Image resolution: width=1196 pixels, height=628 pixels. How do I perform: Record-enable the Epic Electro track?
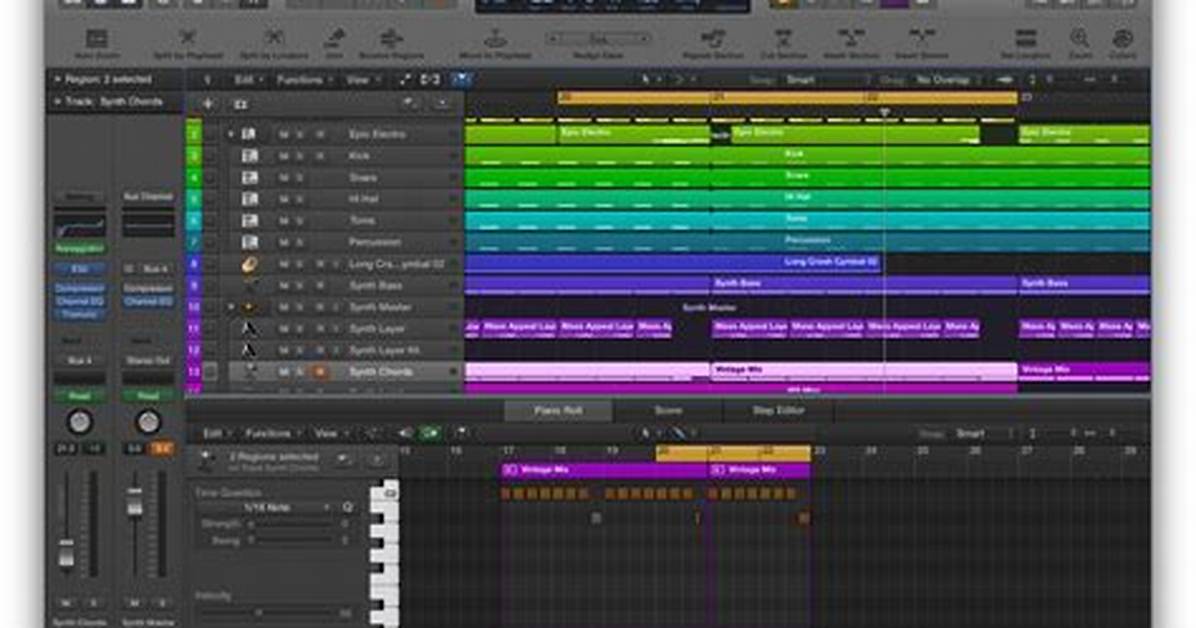coord(320,134)
